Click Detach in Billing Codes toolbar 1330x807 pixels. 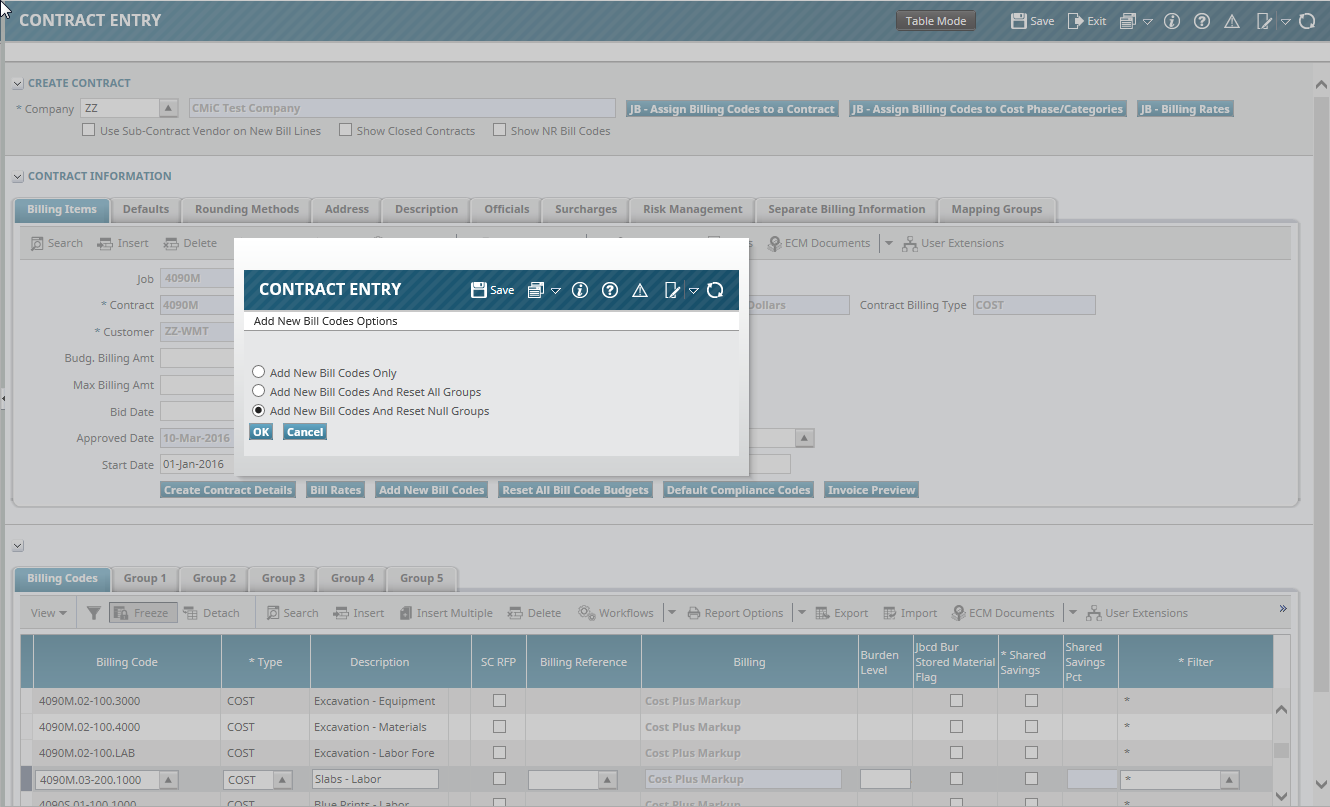(x=211, y=613)
